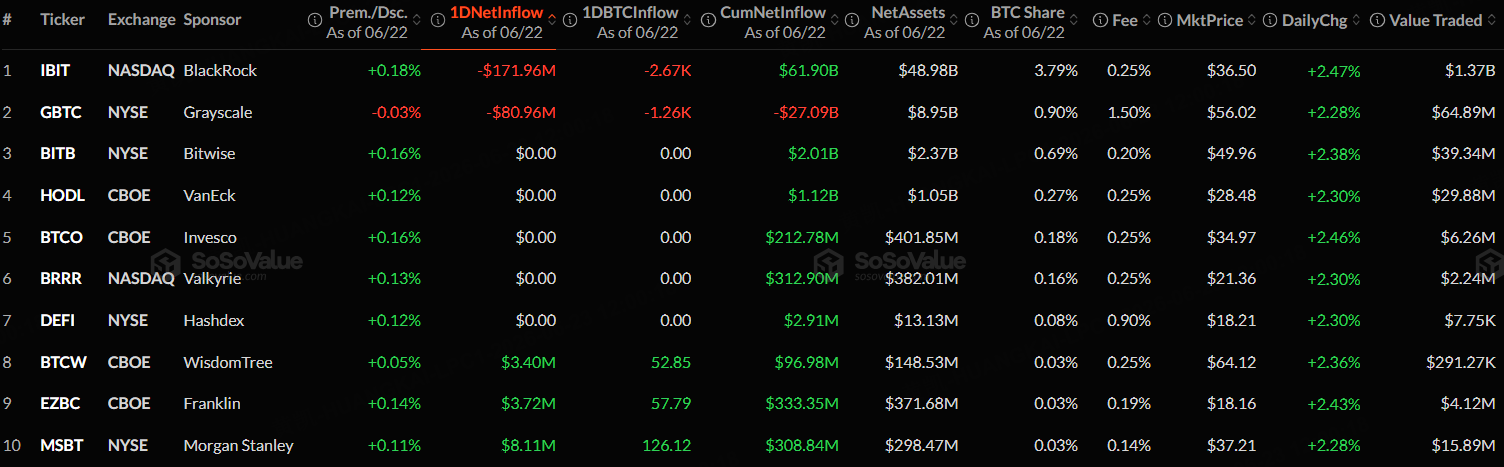Click GBTC net inflow value -$80.96M
The height and width of the screenshot is (467, 1504).
coord(521,112)
